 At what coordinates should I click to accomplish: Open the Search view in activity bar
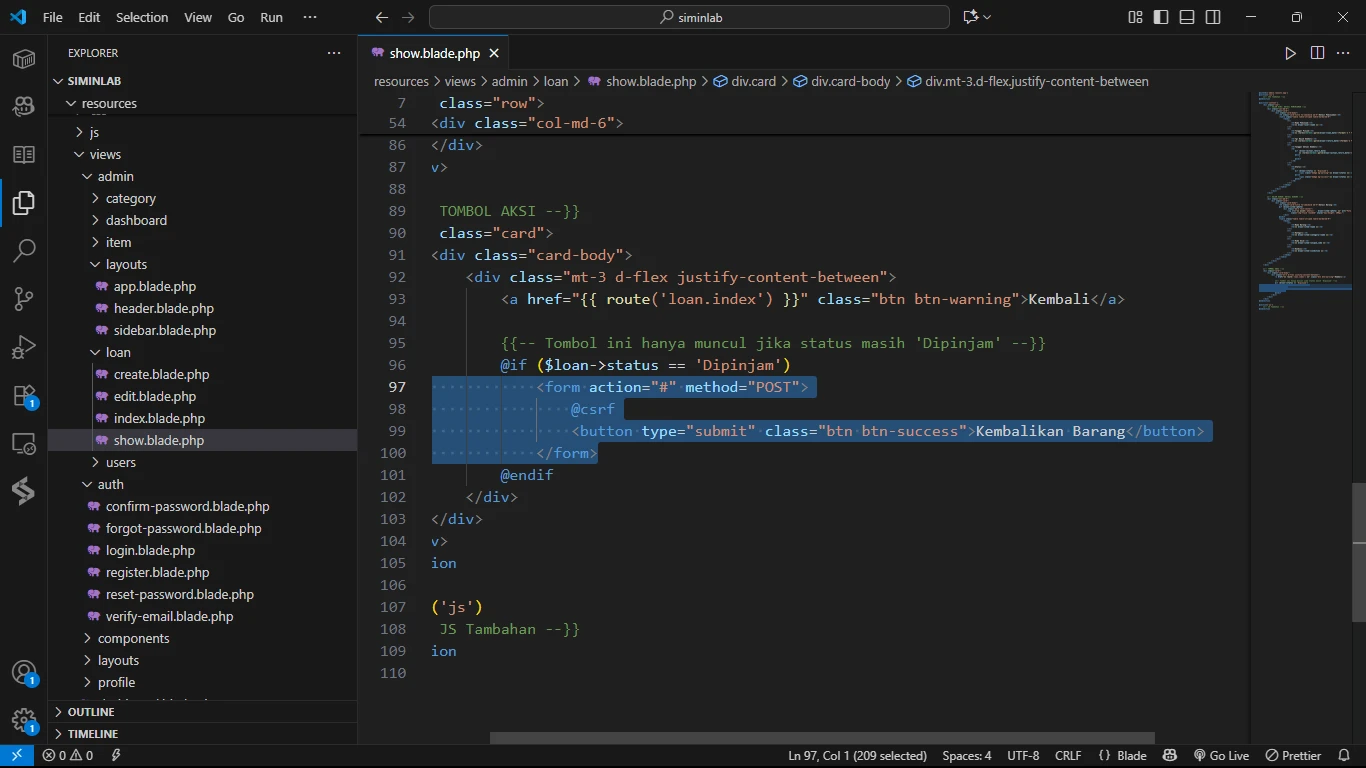24,250
